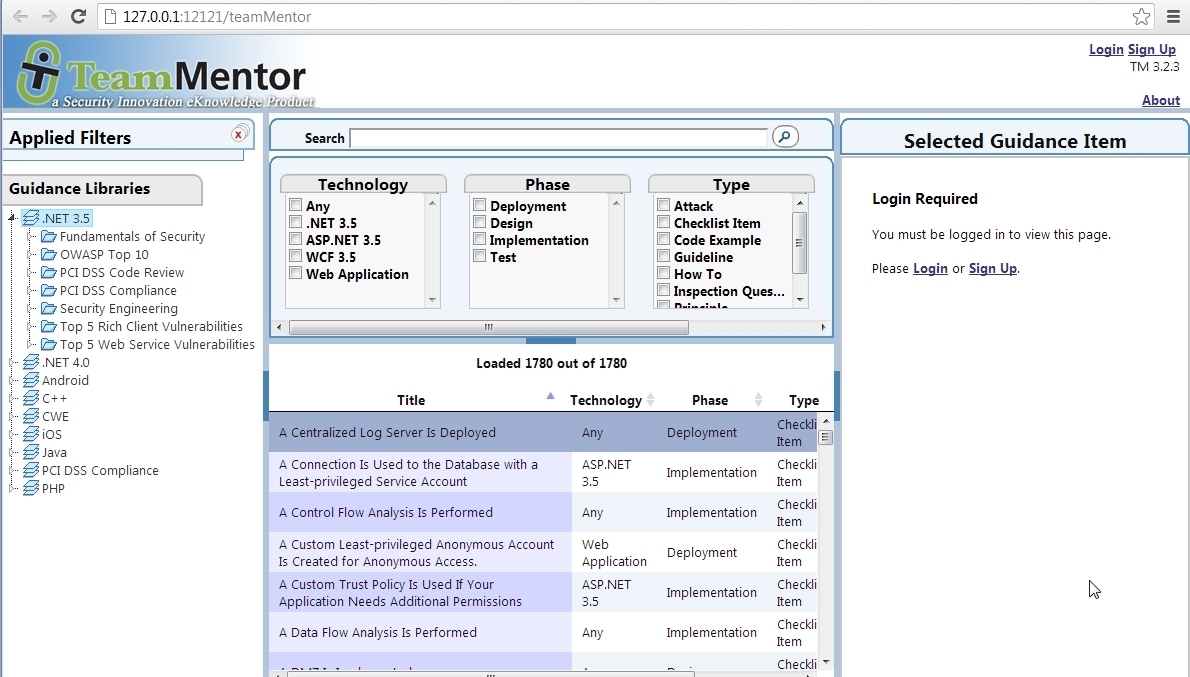Enable the ASP.NET 3.5 technology checkbox
This screenshot has height=677, width=1190.
pos(296,240)
